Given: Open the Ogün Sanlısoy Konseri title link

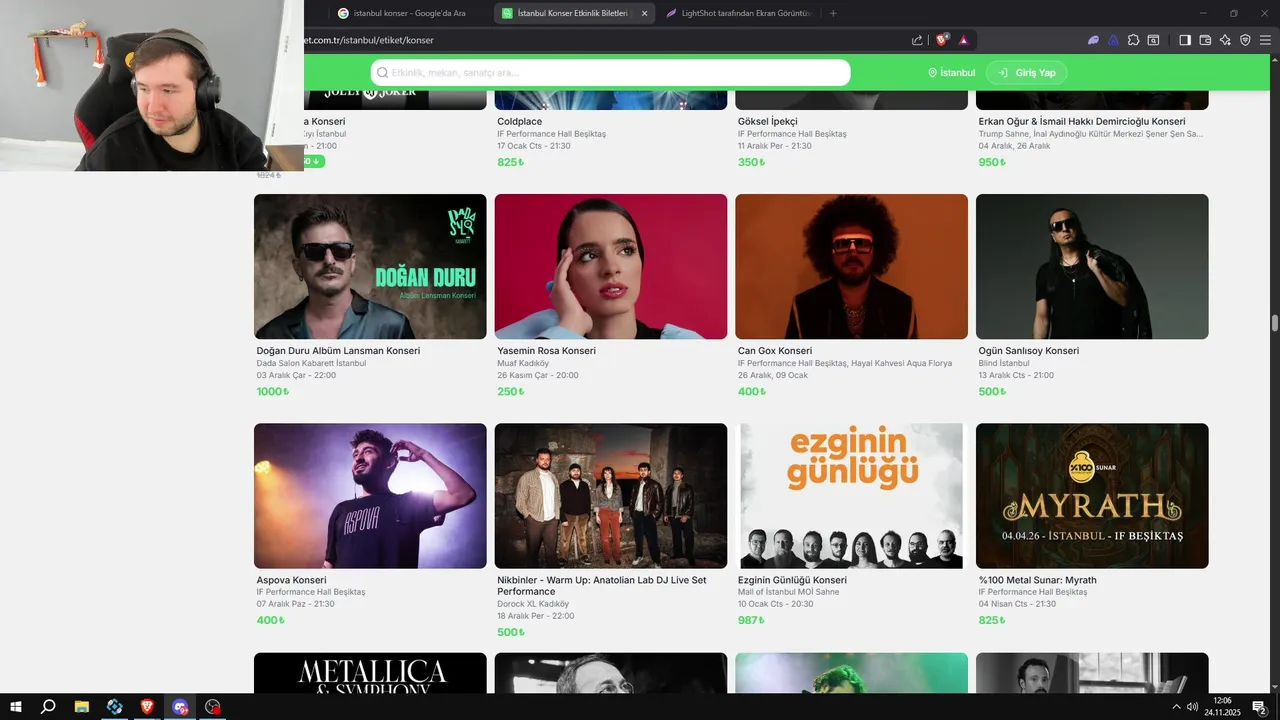Looking at the screenshot, I should pyautogui.click(x=1029, y=351).
